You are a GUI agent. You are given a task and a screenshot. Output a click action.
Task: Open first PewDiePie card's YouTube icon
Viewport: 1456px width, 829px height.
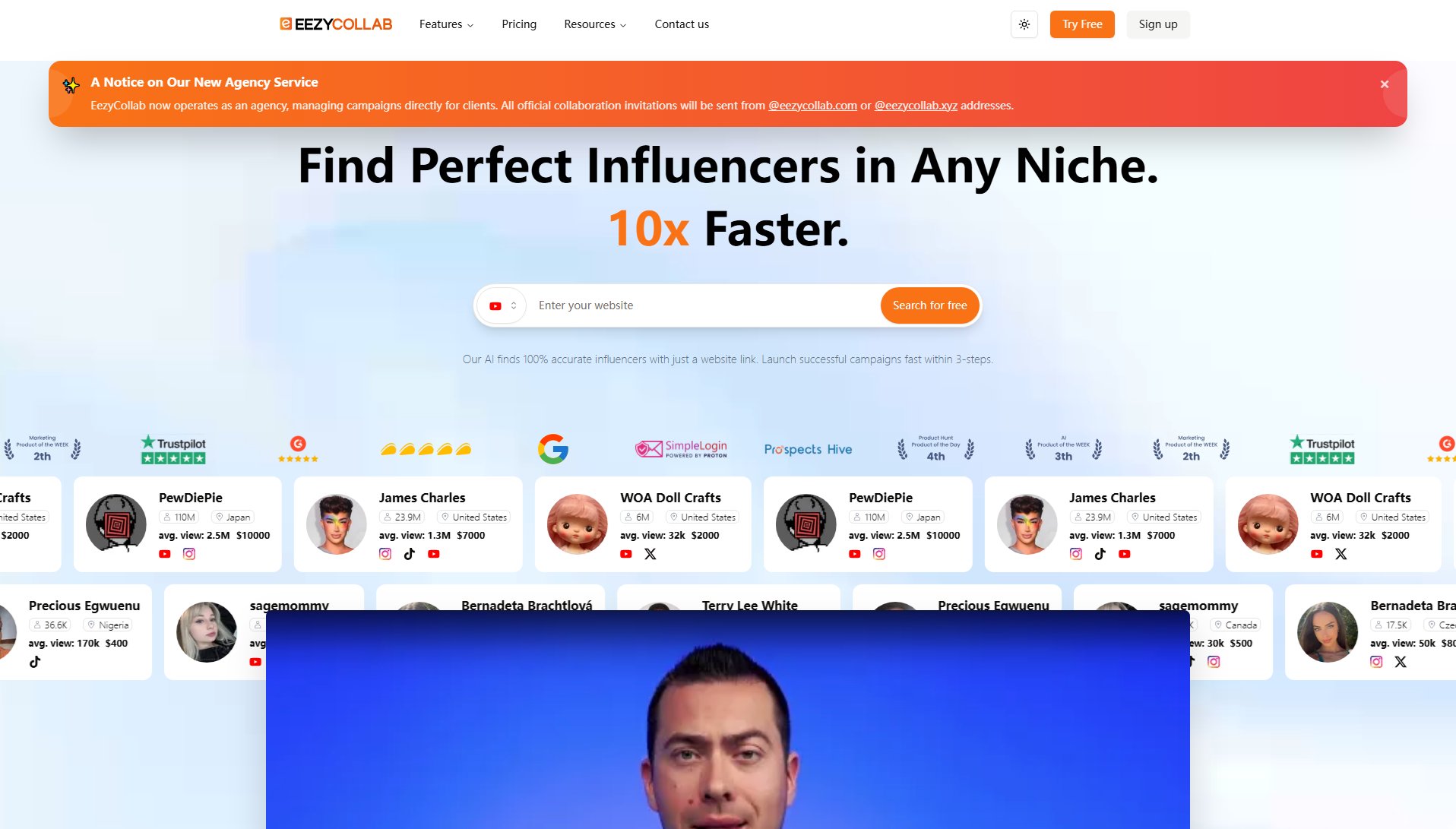coord(165,554)
